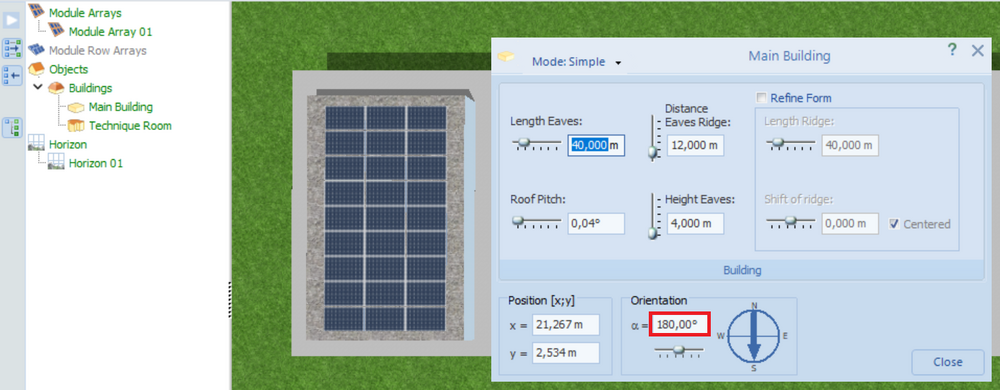Click the Length Ridge value field
Image resolution: width=1000 pixels, height=390 pixels.
(x=850, y=145)
